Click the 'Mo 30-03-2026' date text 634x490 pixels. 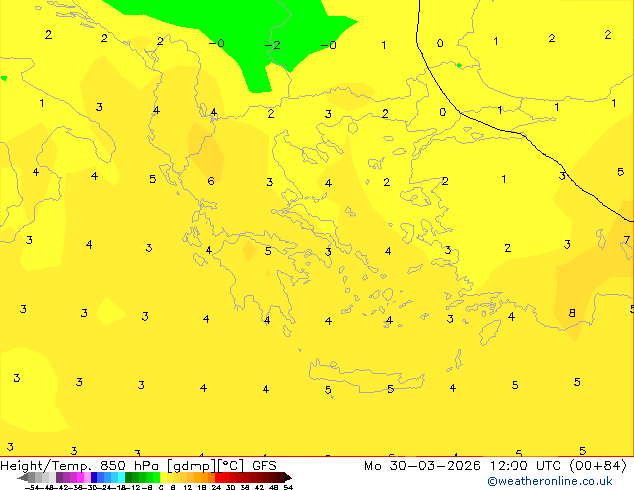(422, 466)
